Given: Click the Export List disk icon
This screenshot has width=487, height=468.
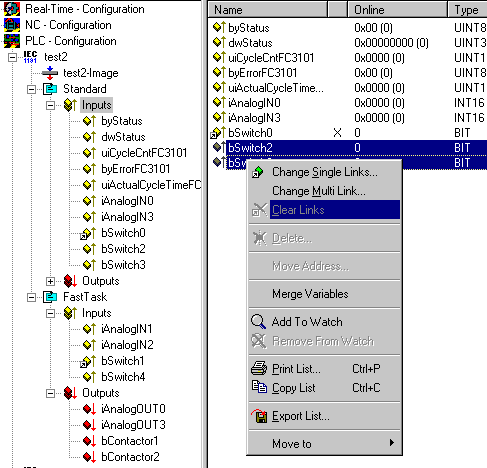Looking at the screenshot, I should point(259,416).
